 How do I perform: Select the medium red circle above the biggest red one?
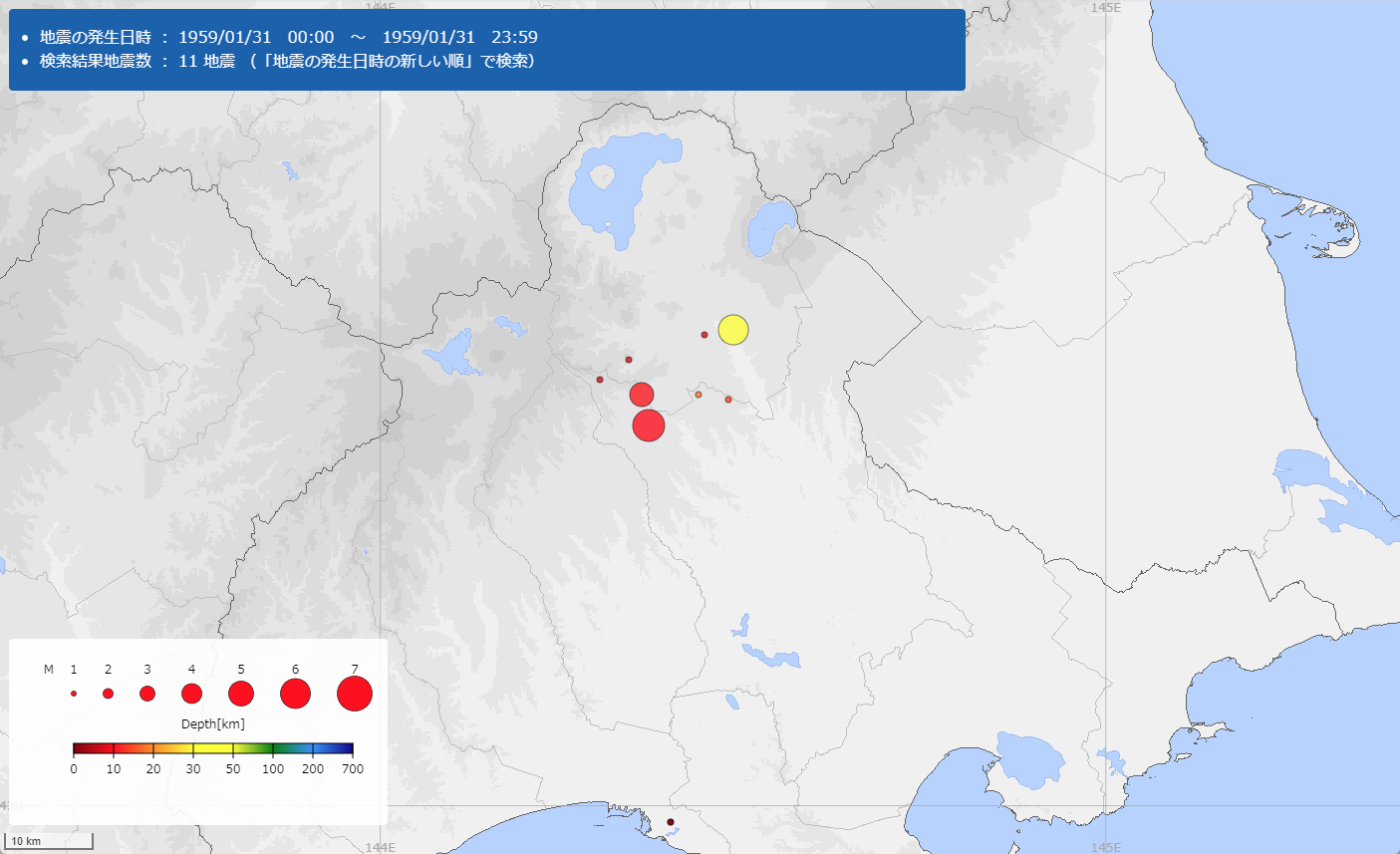(x=642, y=395)
